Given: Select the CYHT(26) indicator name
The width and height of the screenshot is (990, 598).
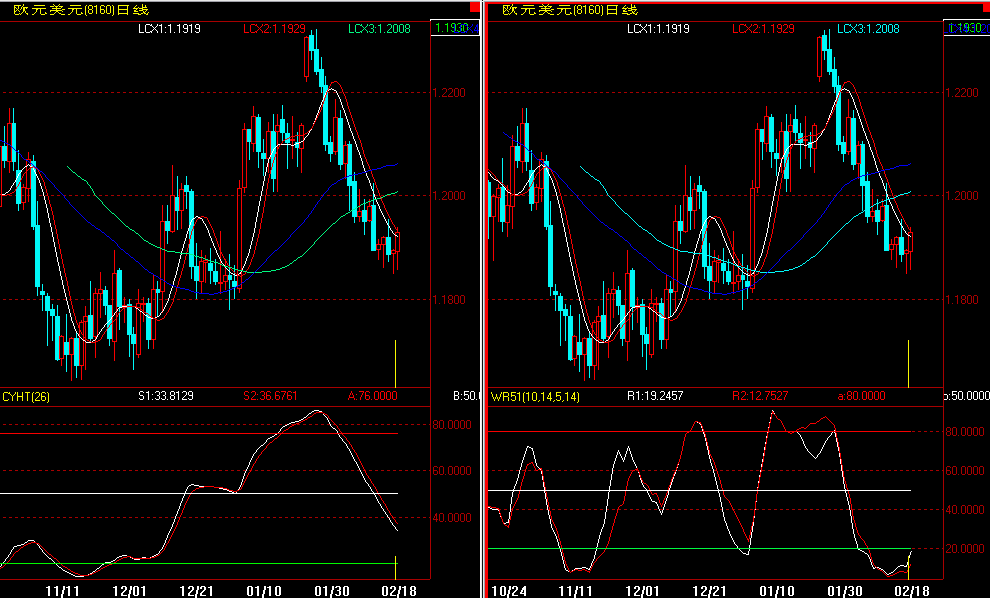Looking at the screenshot, I should coord(26,397).
